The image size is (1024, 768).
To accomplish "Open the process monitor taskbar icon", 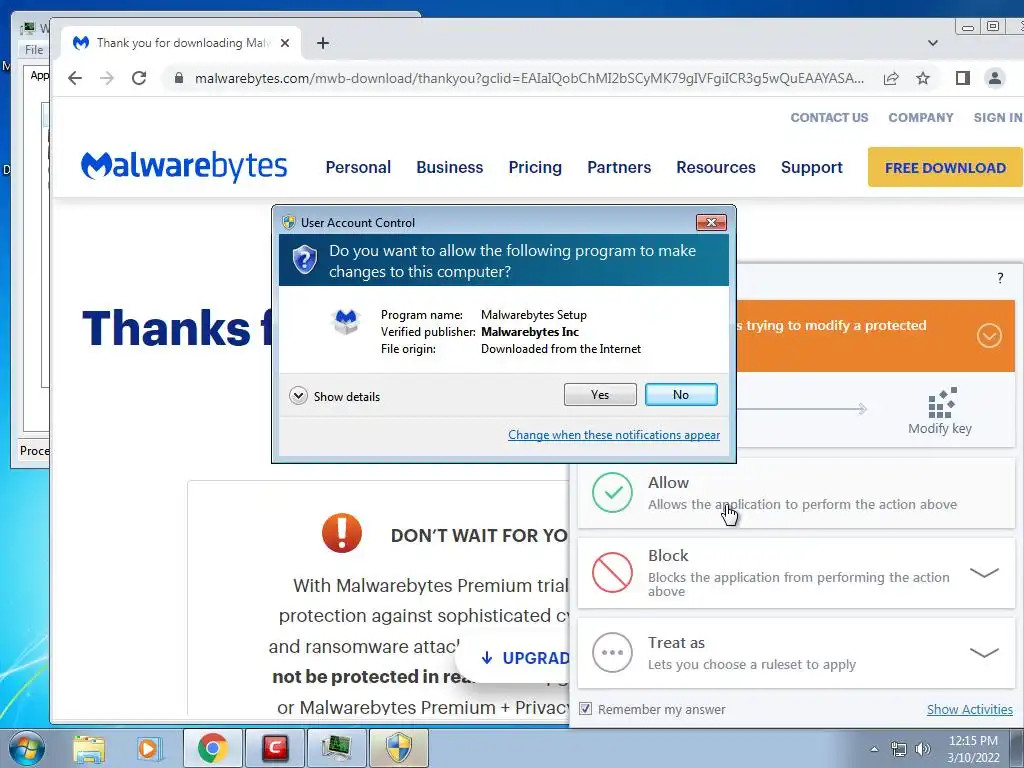I will [336, 748].
